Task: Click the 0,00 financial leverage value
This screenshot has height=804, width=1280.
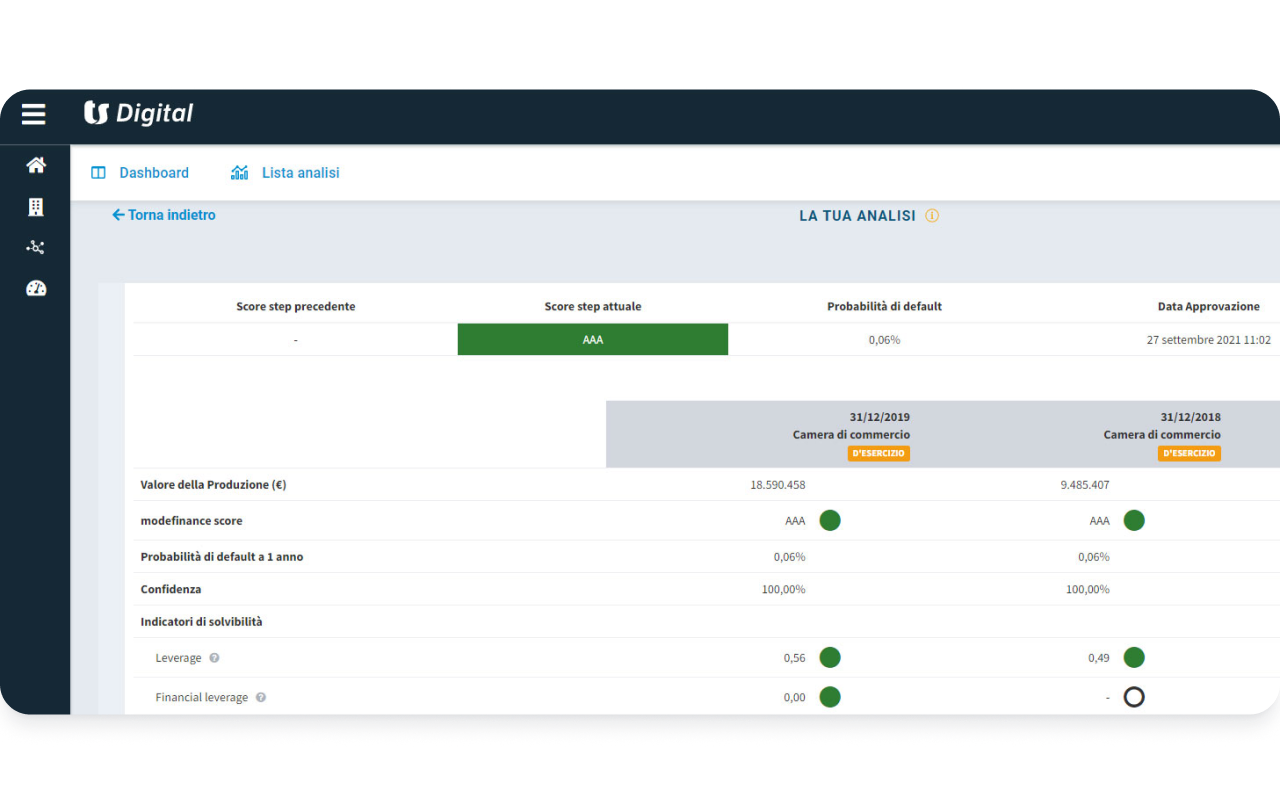Action: (x=794, y=698)
